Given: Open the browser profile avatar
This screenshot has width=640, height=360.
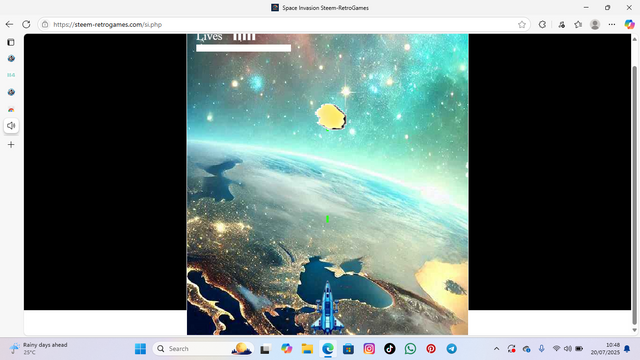Looking at the screenshot, I should 595,24.
